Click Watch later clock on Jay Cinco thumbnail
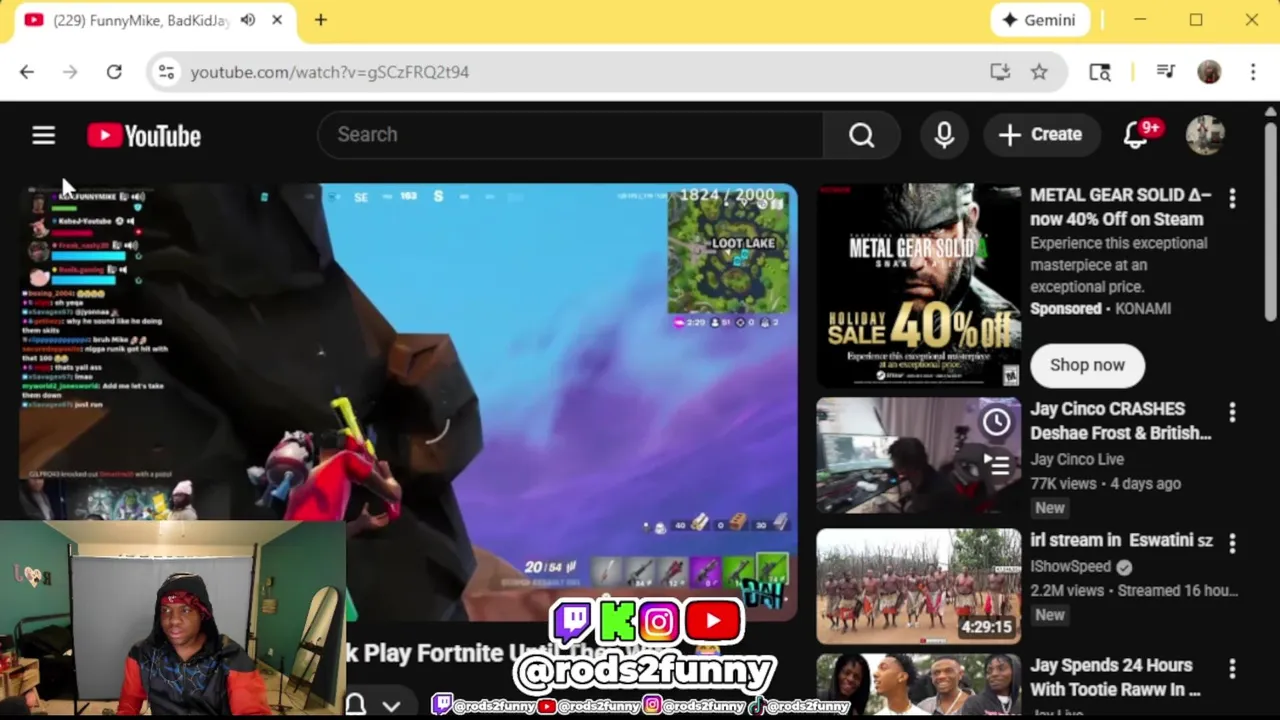The image size is (1280, 720). [996, 422]
